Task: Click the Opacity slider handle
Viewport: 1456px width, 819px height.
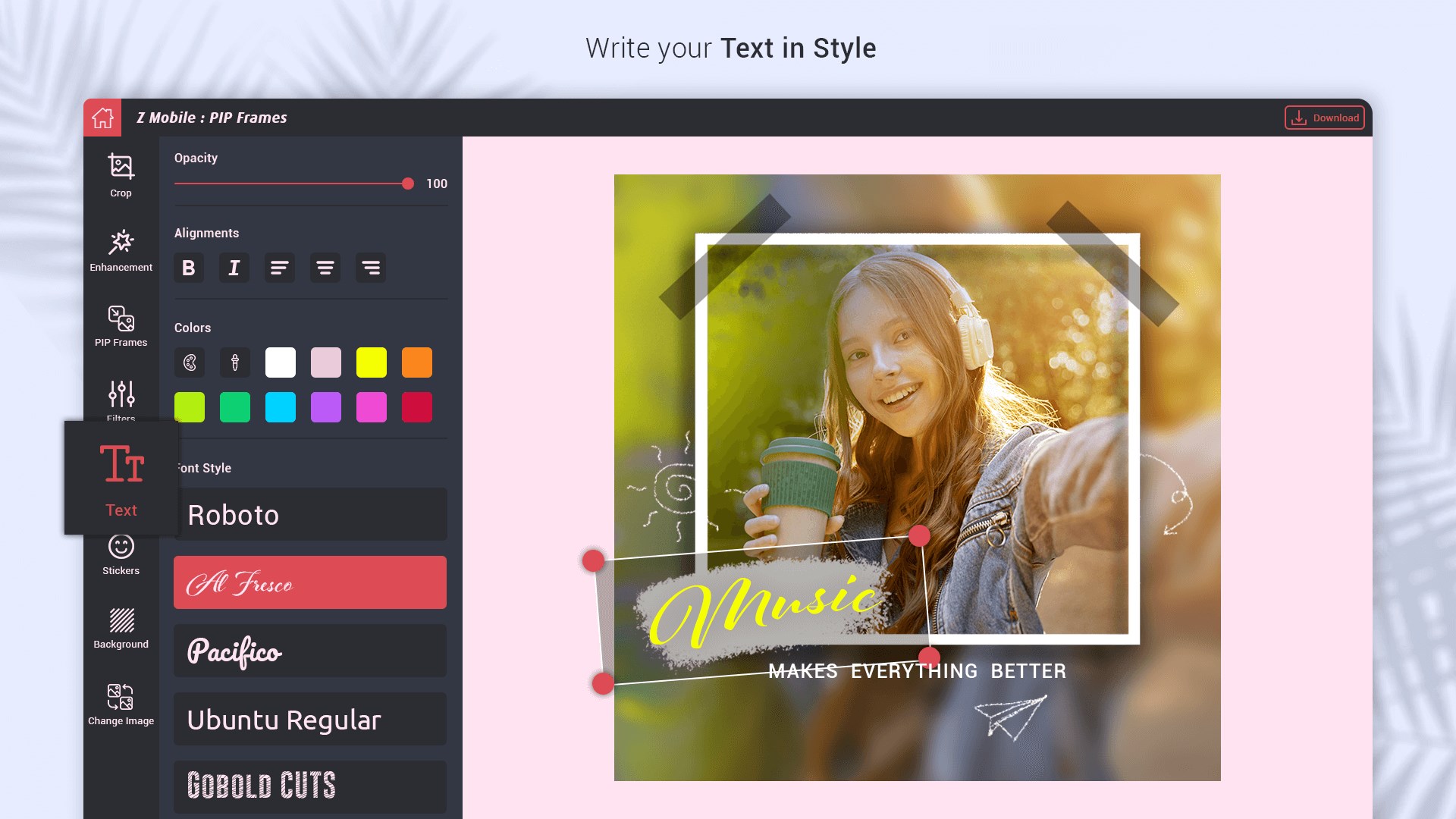Action: (x=408, y=184)
